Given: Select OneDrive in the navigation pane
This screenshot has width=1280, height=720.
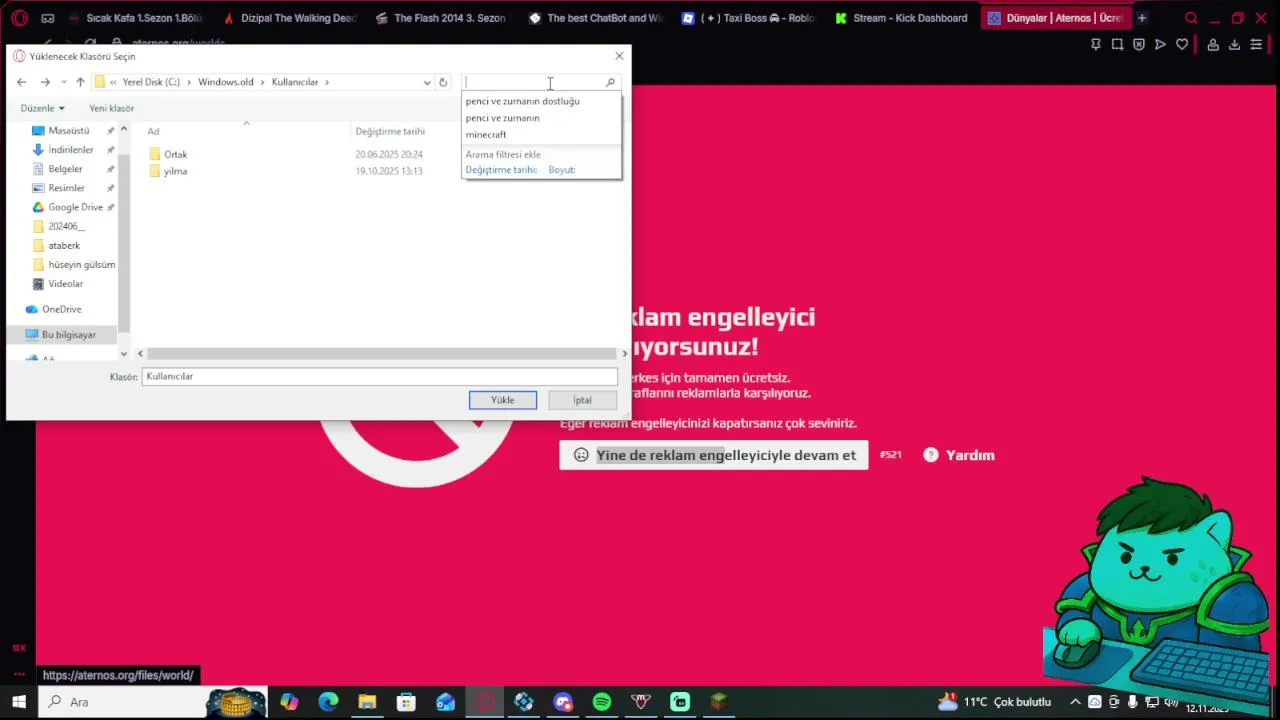Looking at the screenshot, I should point(61,310).
